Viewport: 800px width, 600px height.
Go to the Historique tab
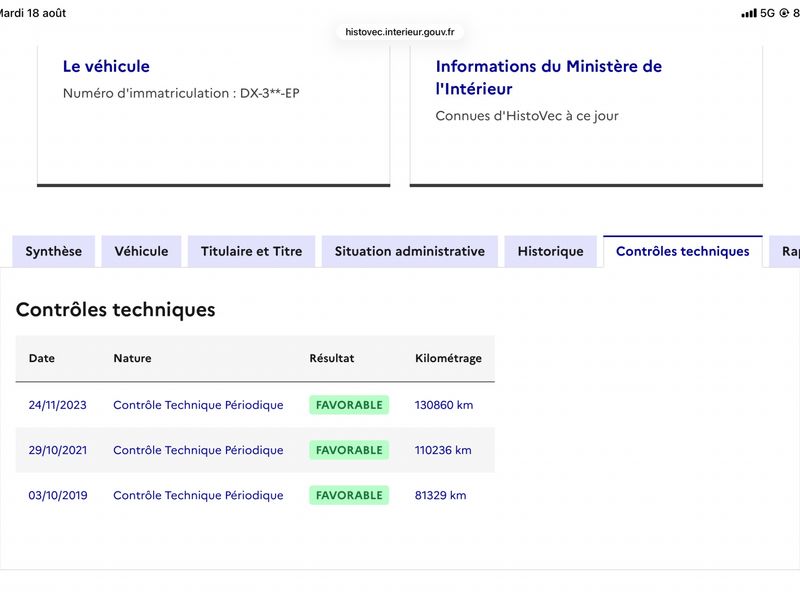click(551, 251)
